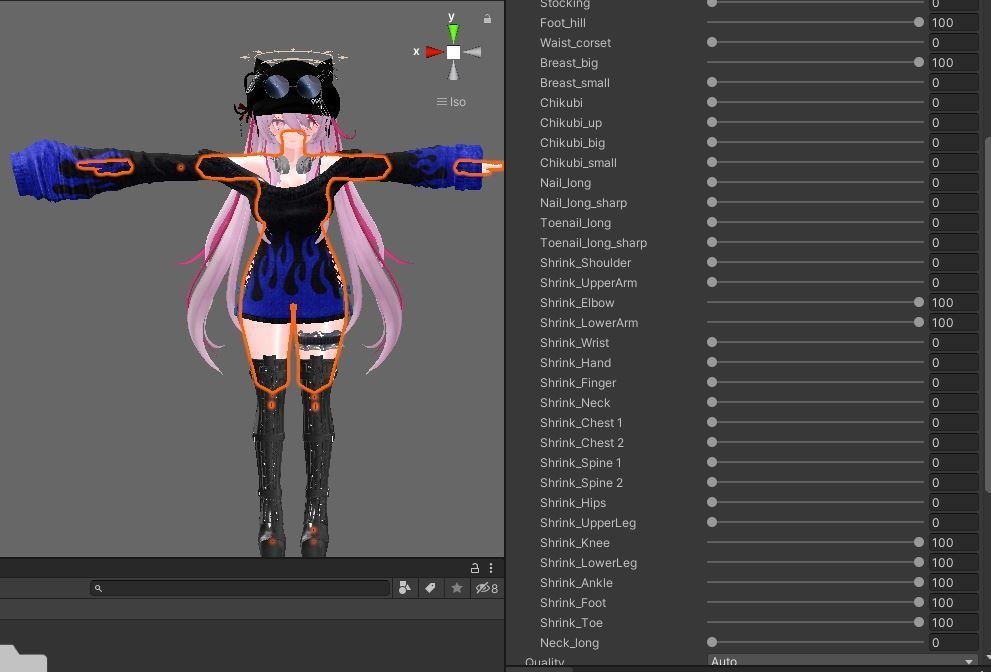Click the favorites star icon
Viewport: 991px width, 672px height.
pos(456,588)
